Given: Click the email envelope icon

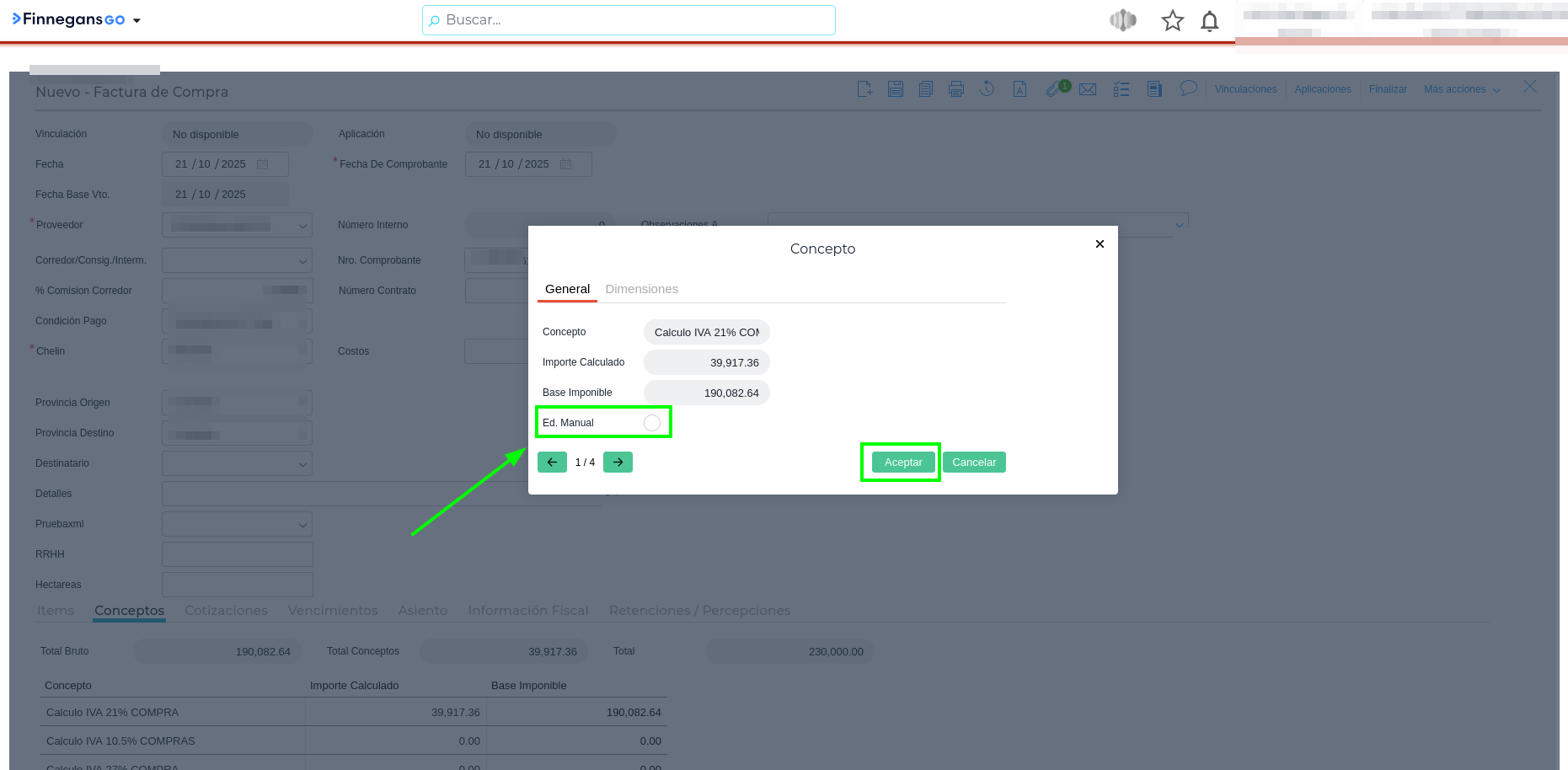Looking at the screenshot, I should coord(1088,89).
